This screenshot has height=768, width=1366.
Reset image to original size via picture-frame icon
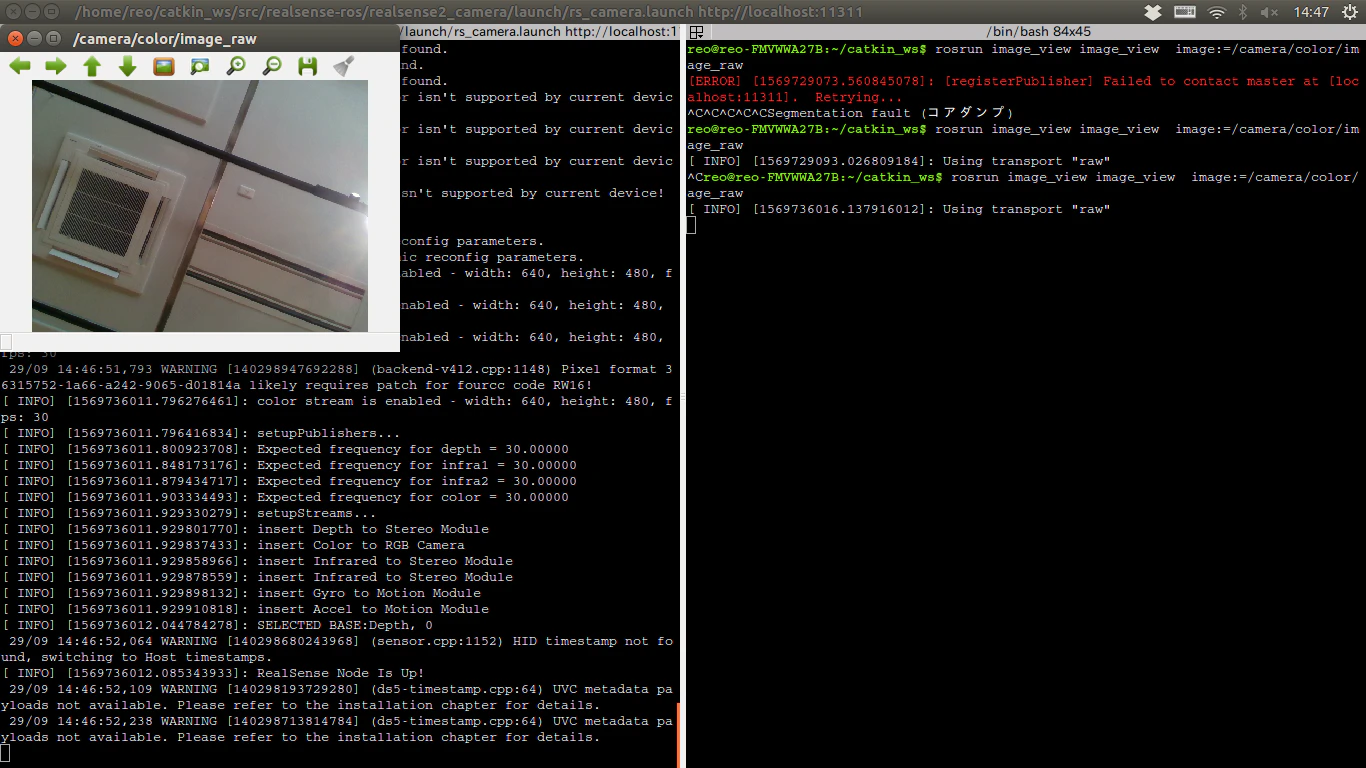tap(164, 66)
